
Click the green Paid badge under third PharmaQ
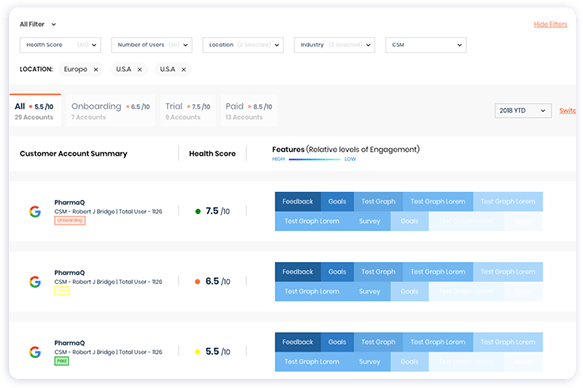[62, 361]
